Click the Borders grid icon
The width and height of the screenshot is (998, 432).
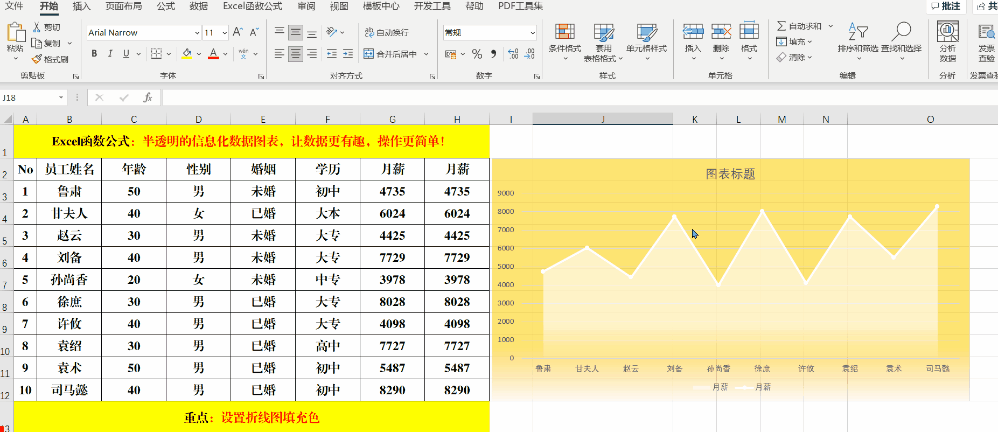click(x=156, y=53)
